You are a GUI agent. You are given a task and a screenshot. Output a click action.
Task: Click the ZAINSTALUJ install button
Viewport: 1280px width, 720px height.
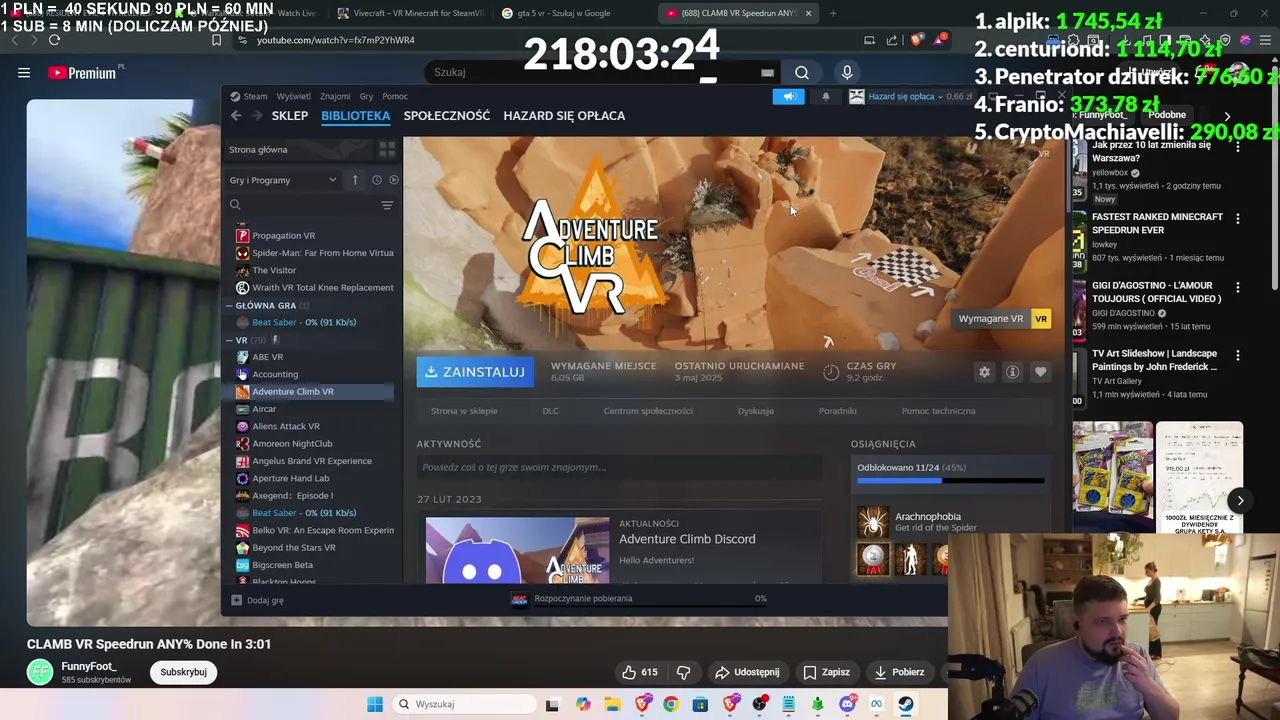pyautogui.click(x=475, y=372)
